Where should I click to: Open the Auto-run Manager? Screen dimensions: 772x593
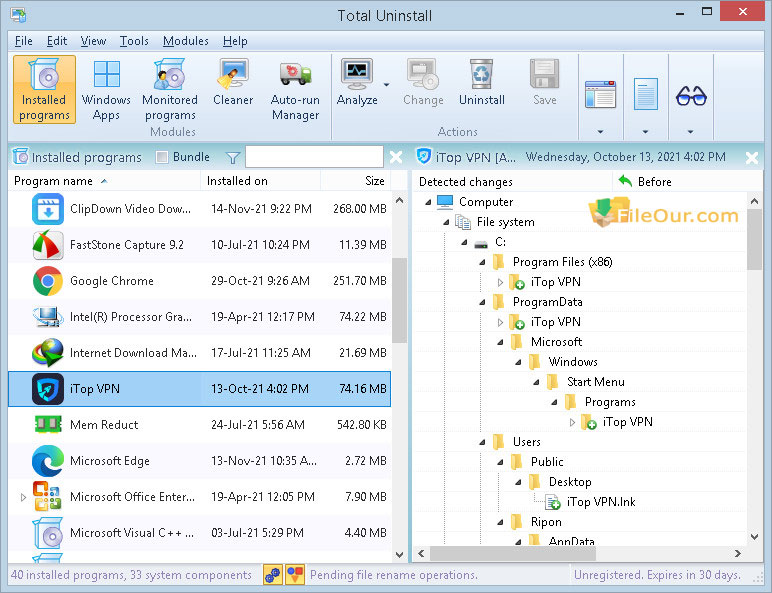tap(295, 89)
